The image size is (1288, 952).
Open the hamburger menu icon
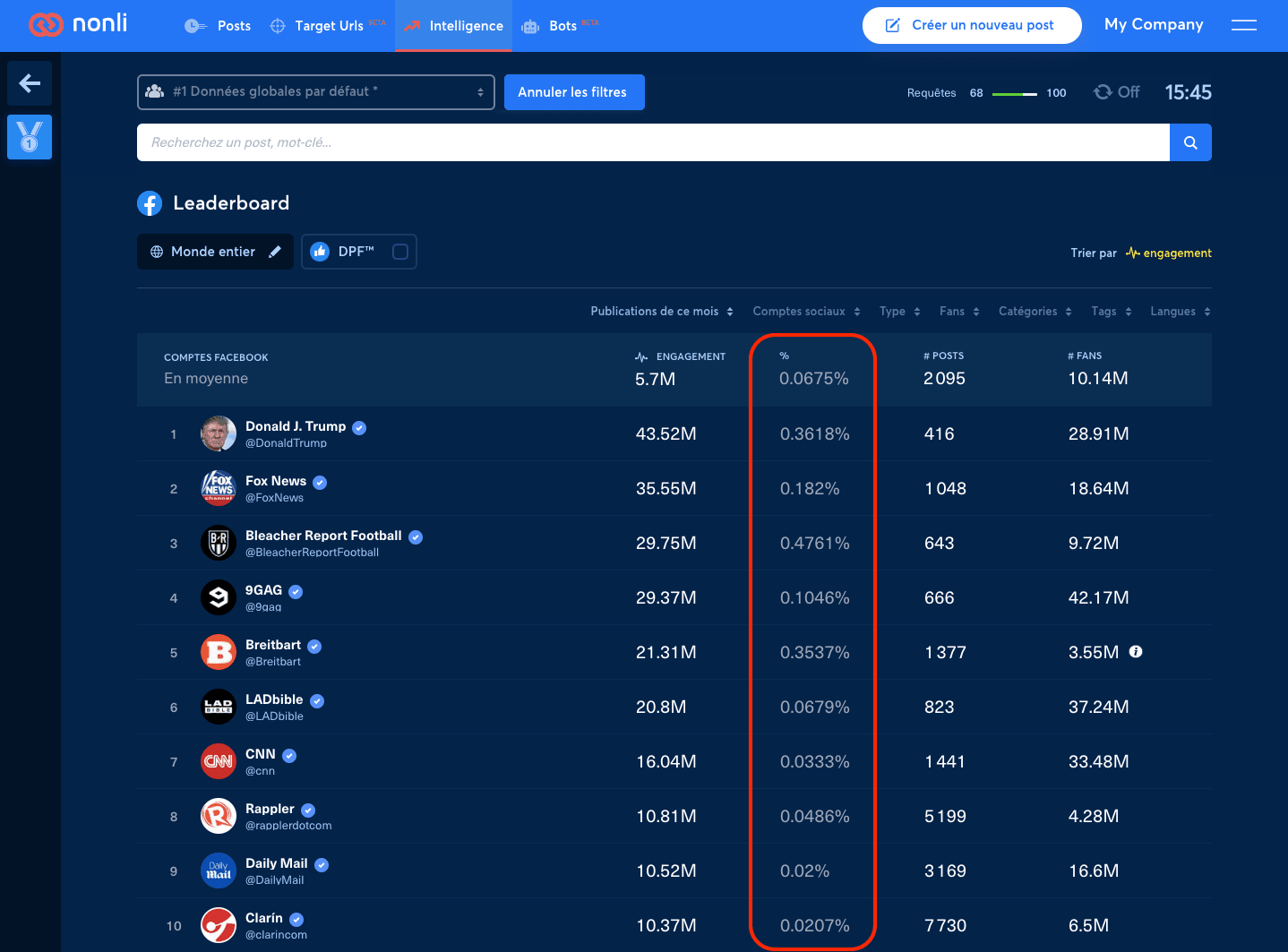tap(1244, 25)
